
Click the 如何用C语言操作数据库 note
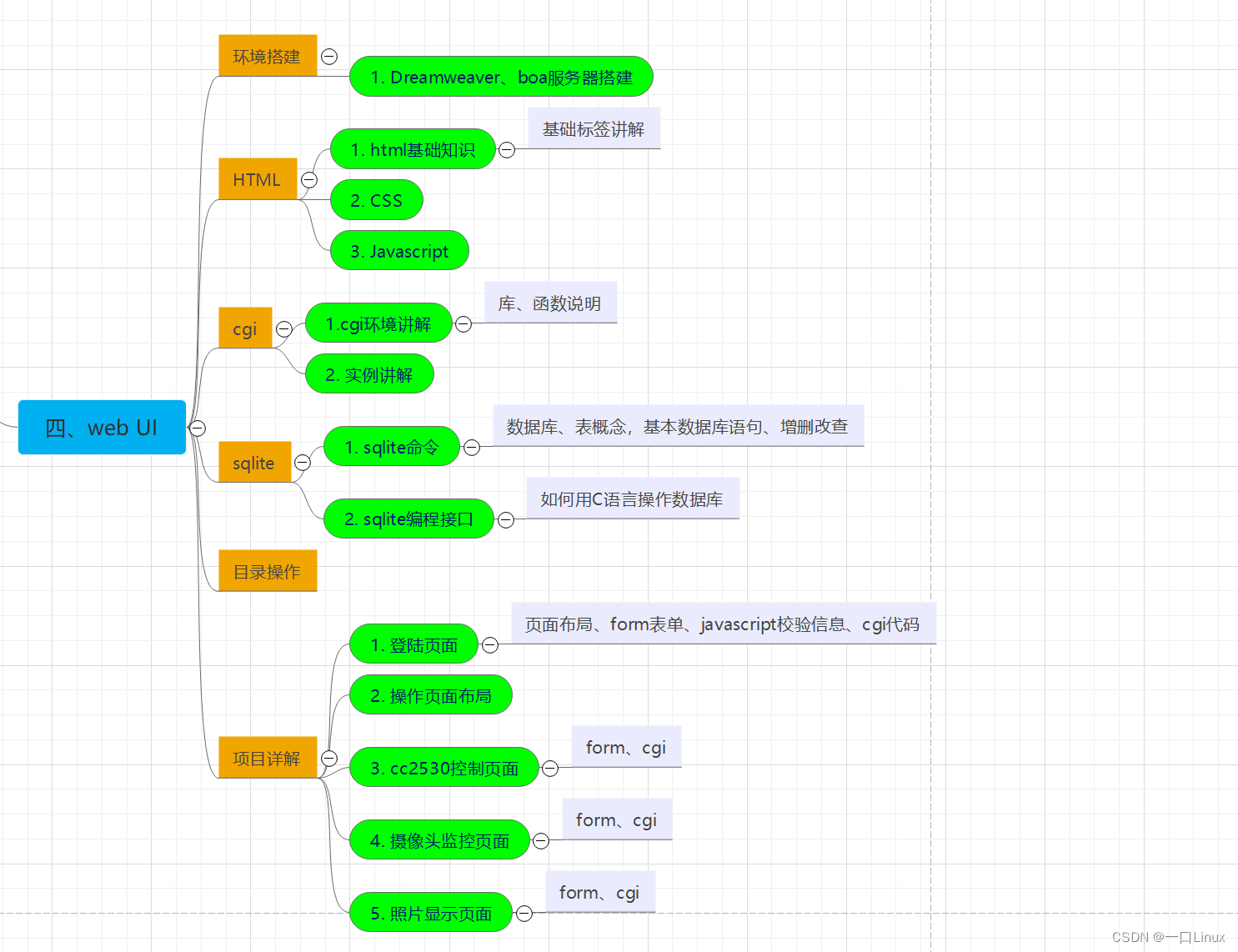pos(633,499)
